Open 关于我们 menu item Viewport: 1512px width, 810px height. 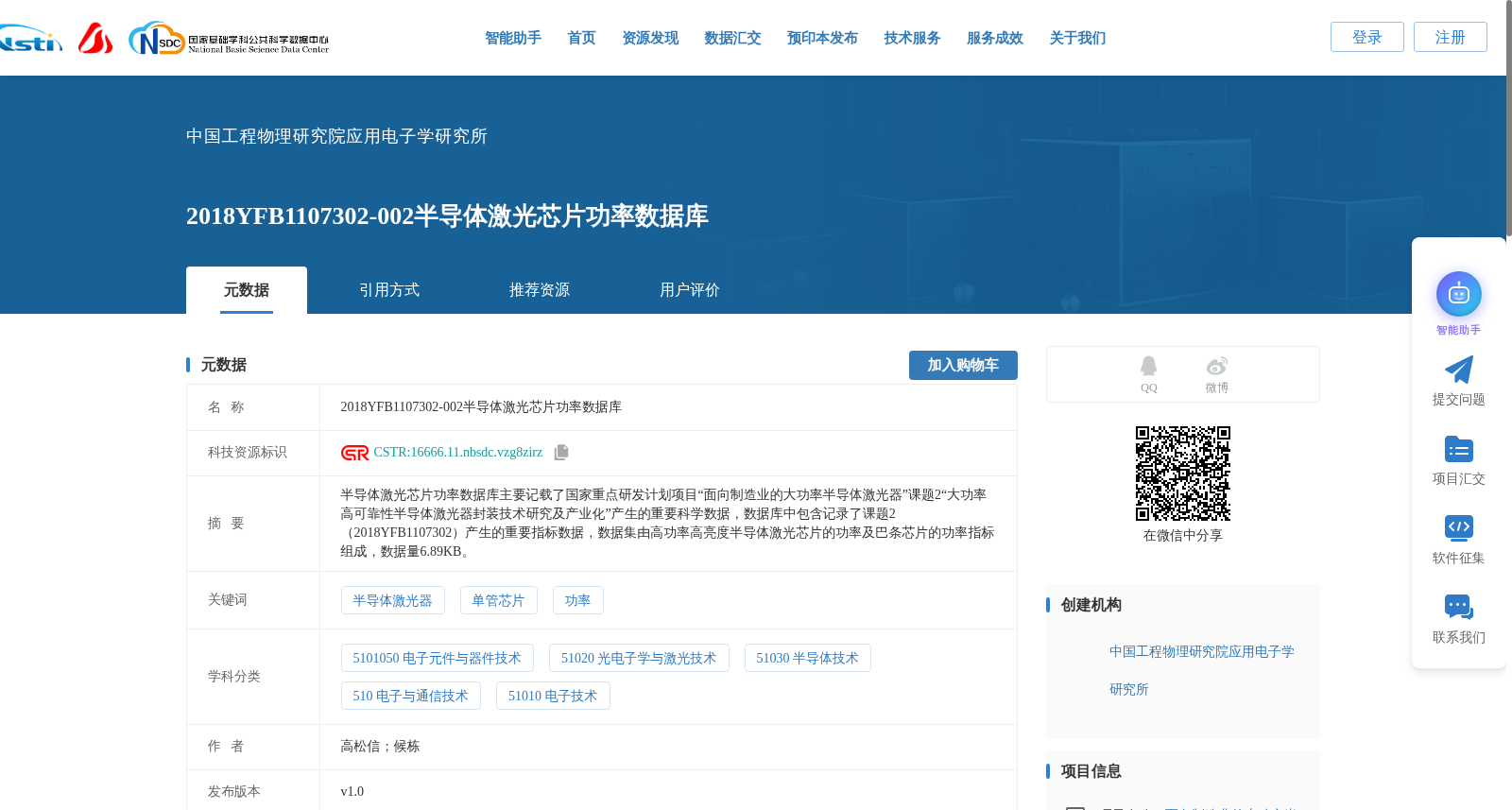coord(1077,38)
